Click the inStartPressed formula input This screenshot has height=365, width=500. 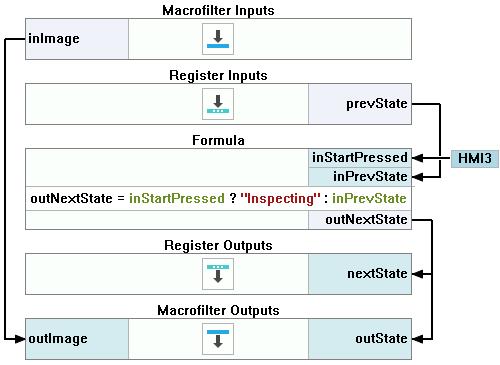tap(360, 158)
